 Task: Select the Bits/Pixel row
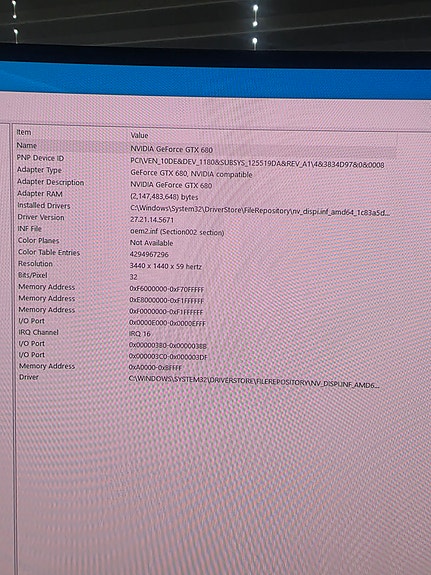[x=205, y=276]
